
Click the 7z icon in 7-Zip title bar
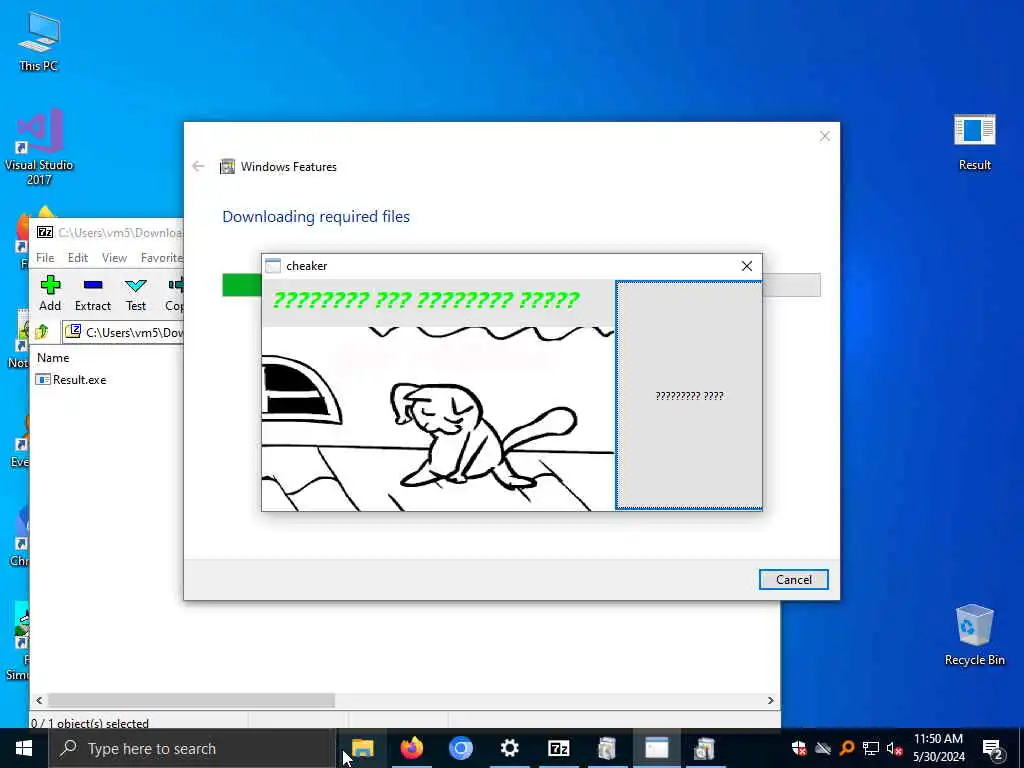tap(44, 232)
